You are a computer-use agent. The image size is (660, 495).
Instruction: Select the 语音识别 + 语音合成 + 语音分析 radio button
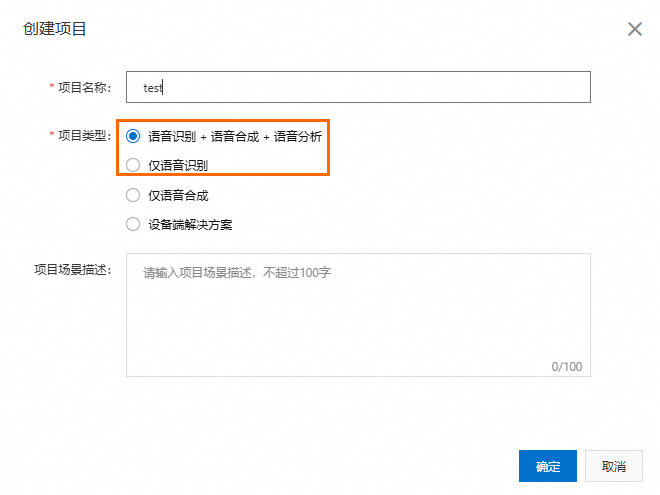pyautogui.click(x=133, y=136)
